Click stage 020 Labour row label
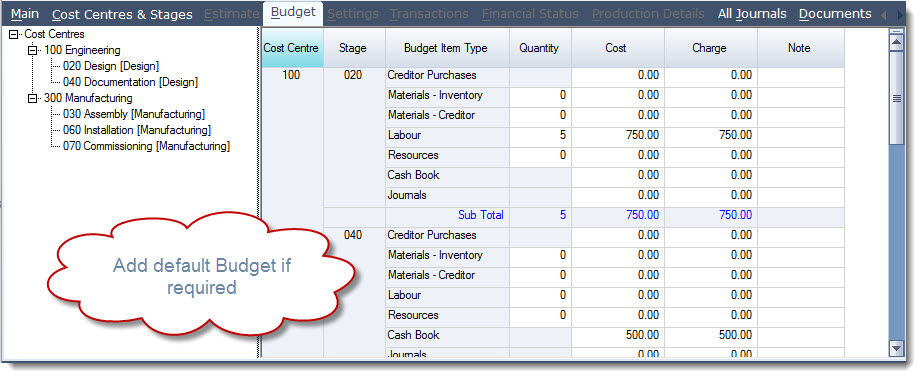This screenshot has width=921, height=378. coord(405,135)
